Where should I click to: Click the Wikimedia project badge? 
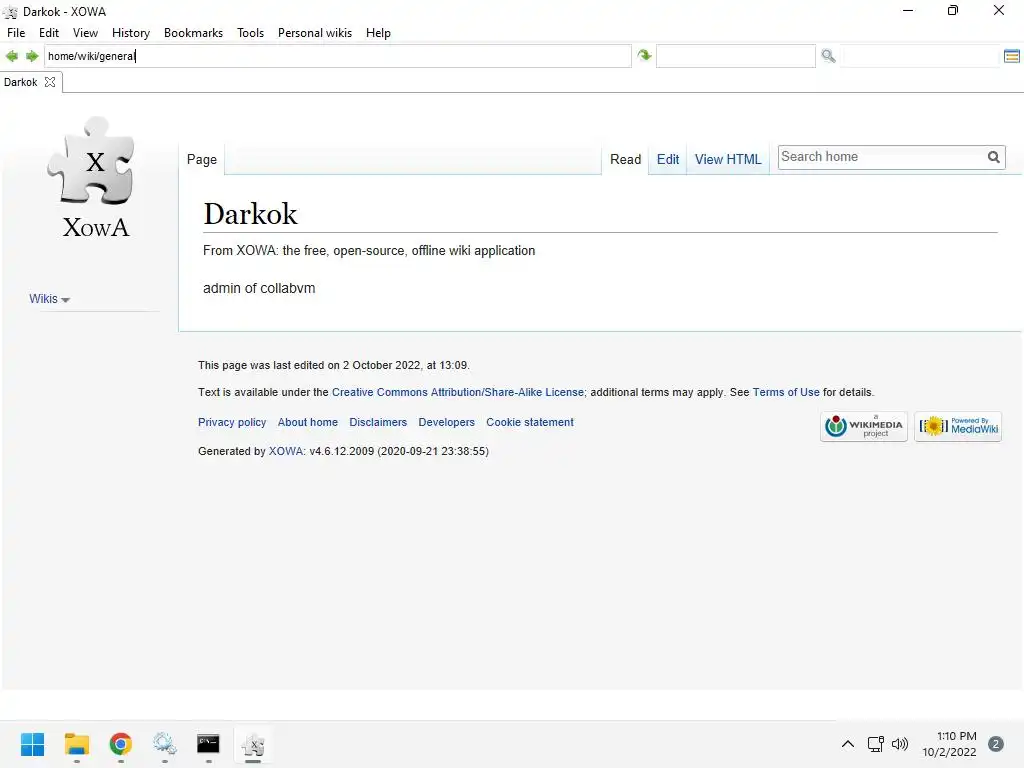863,426
